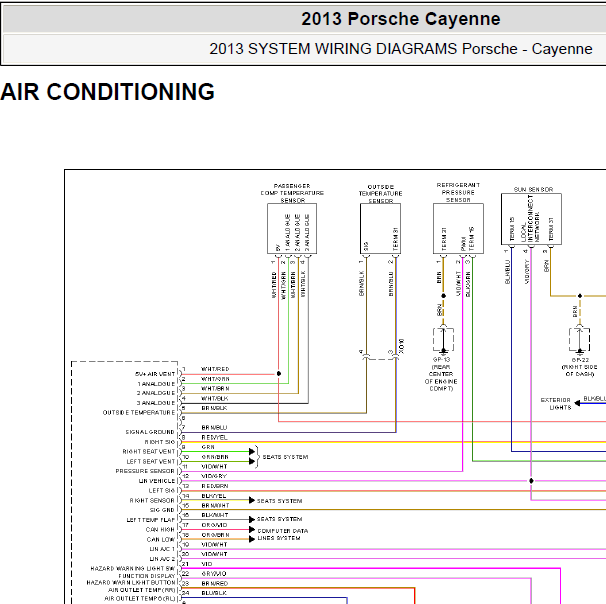Select the "LEFT SIG" pin label
The height and width of the screenshot is (604, 606).
(162, 491)
